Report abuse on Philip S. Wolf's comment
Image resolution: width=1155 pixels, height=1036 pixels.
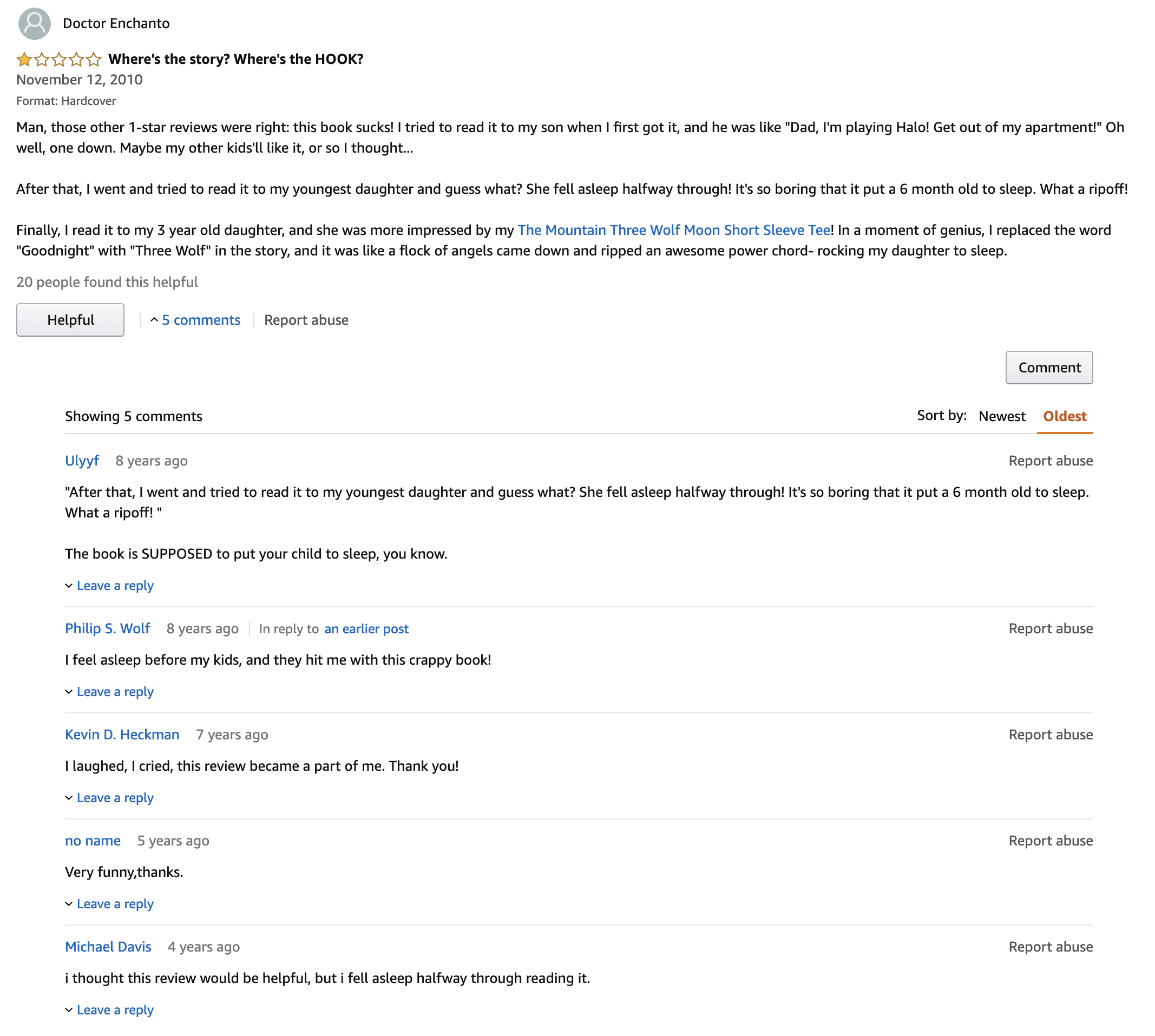(1050, 628)
